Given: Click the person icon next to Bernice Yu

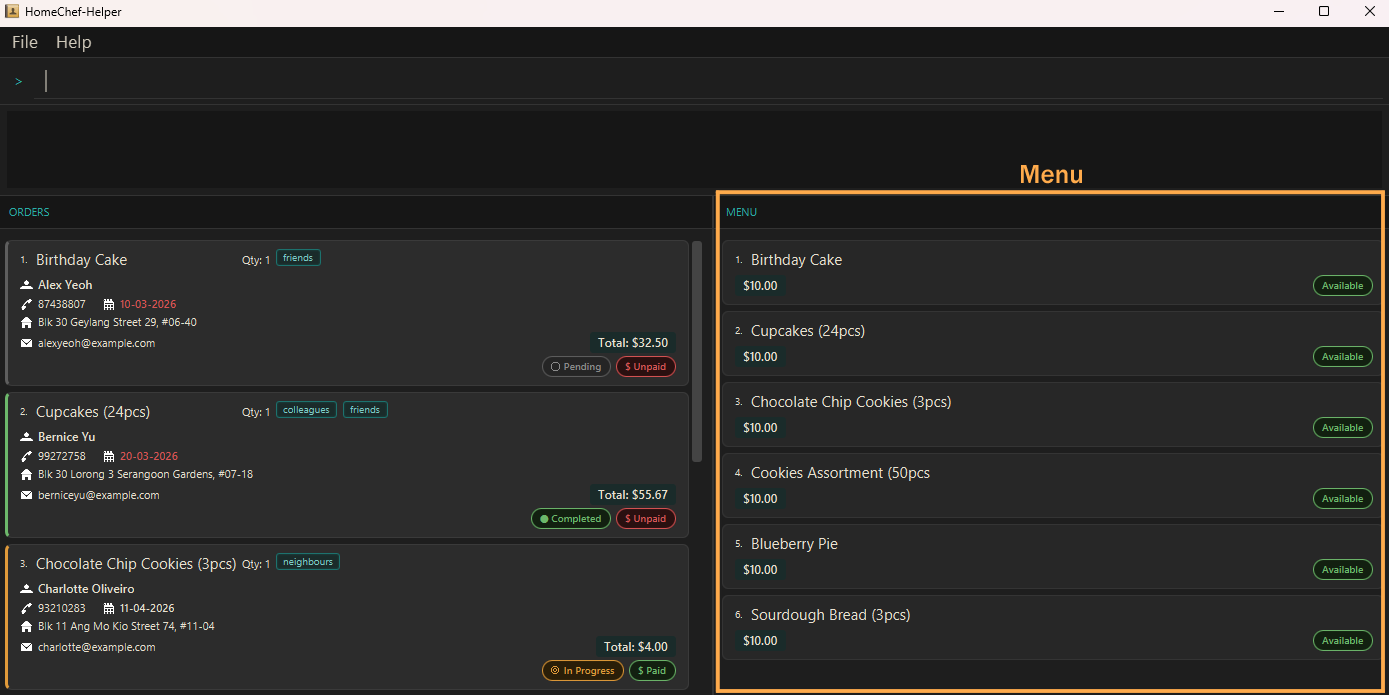Looking at the screenshot, I should [26, 437].
